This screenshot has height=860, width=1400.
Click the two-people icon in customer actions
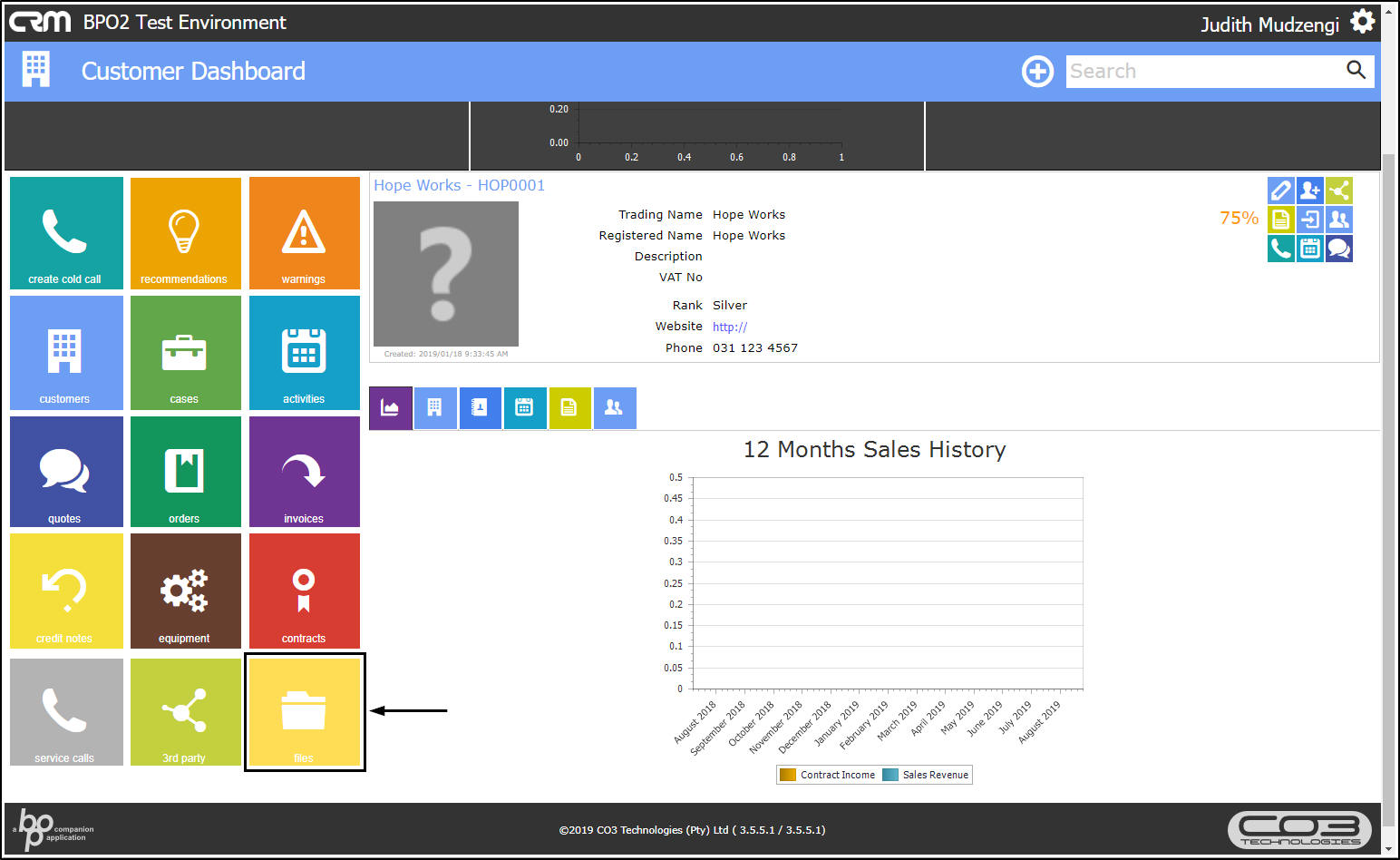click(1339, 220)
